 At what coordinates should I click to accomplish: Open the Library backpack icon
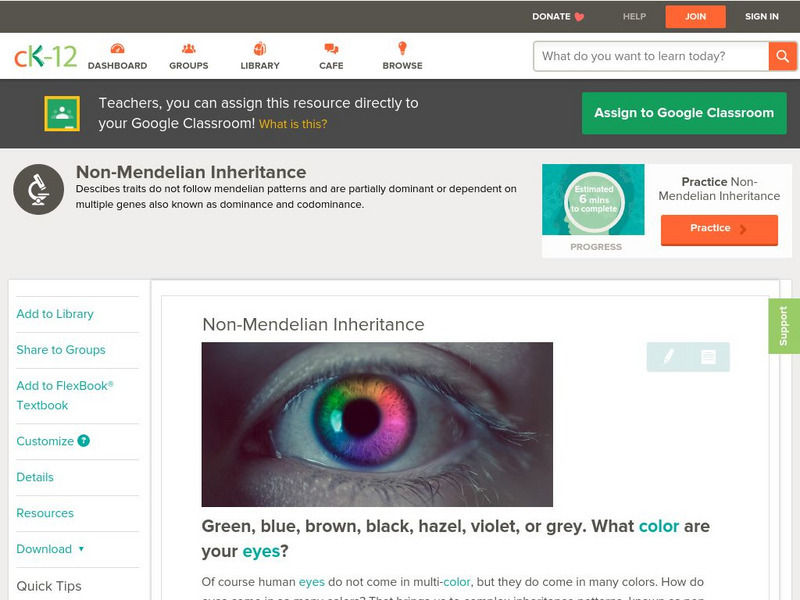pos(260,48)
